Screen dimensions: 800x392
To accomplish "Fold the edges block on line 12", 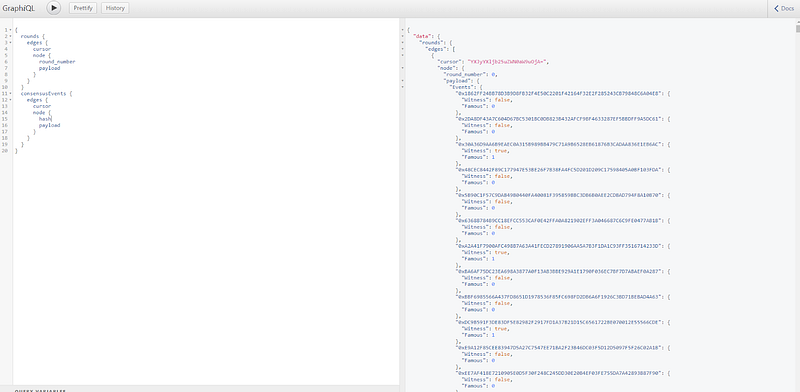I will 10,100.
